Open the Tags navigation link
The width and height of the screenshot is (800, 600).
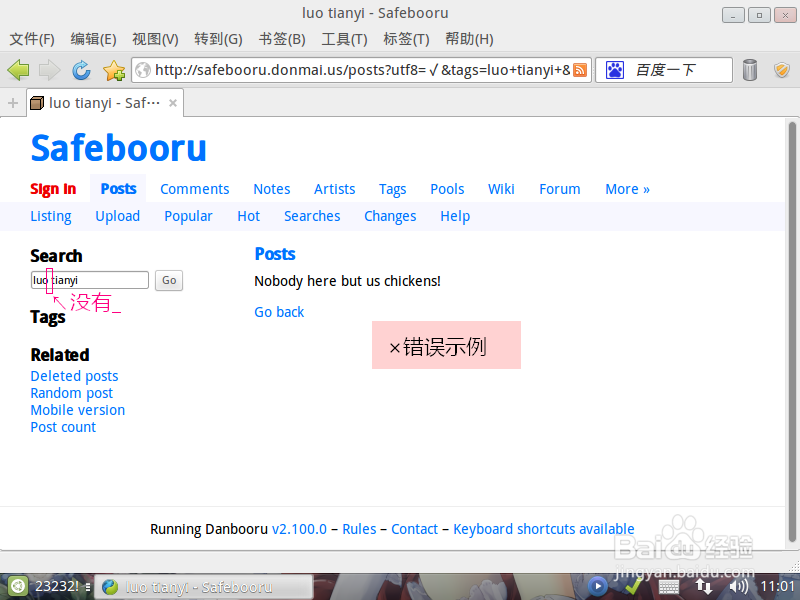pos(392,190)
